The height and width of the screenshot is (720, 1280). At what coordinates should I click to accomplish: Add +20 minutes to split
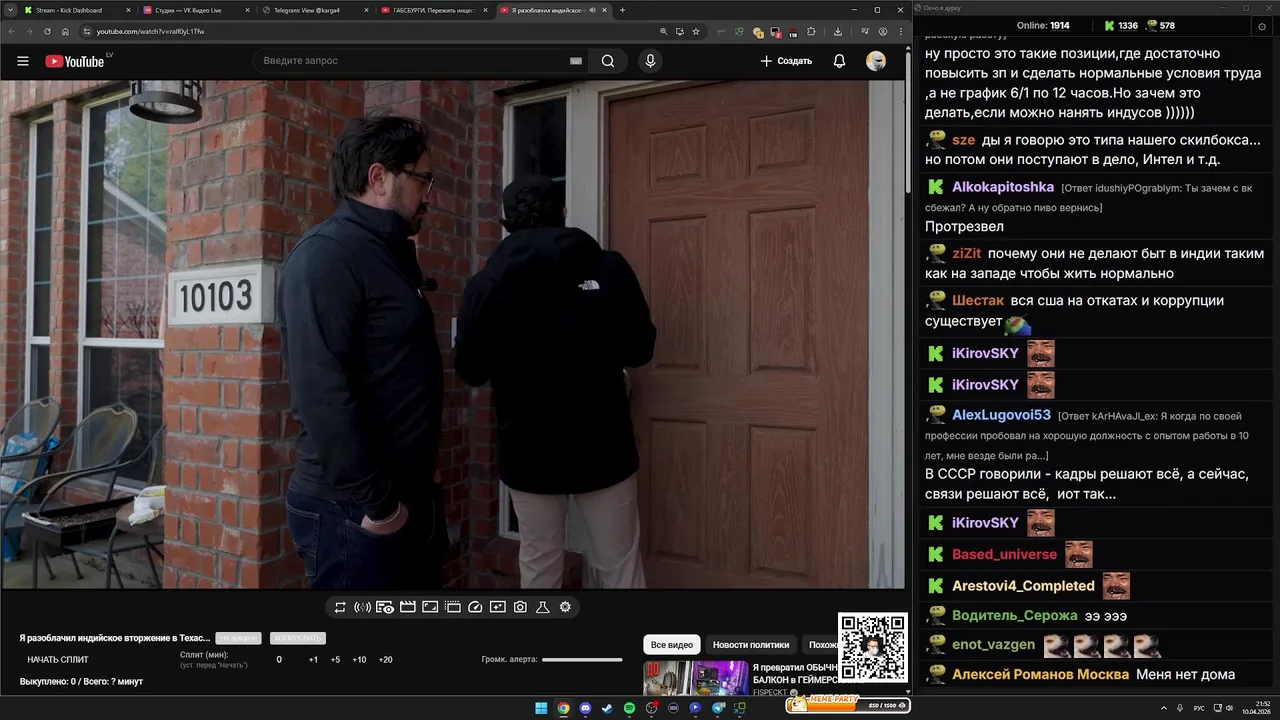385,660
